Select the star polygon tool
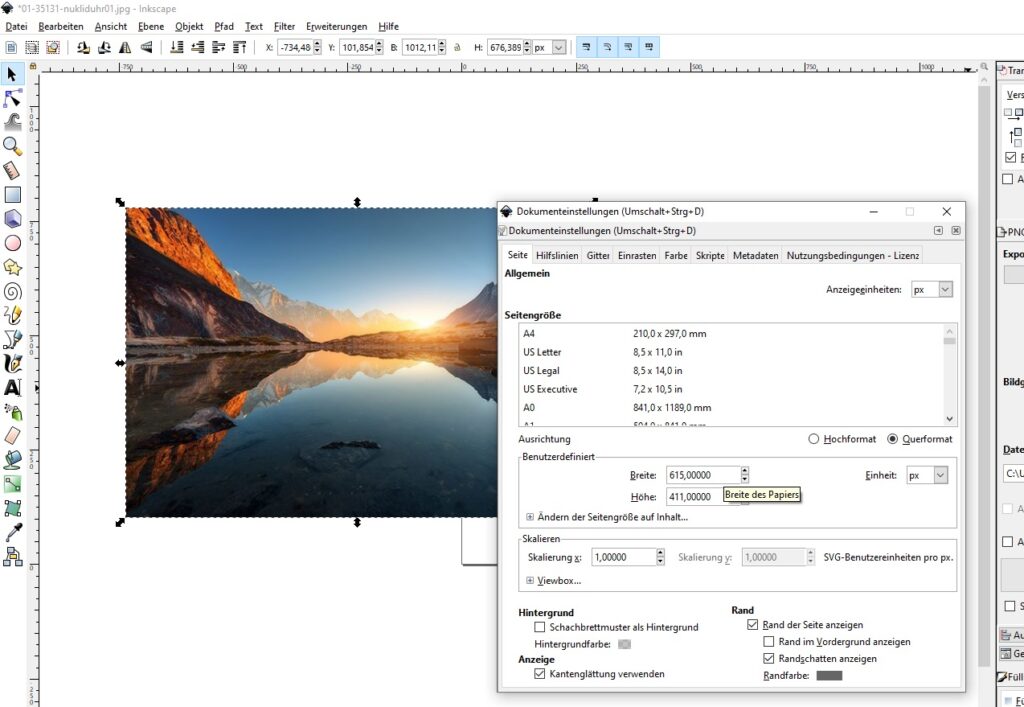The image size is (1024, 707). (12, 267)
